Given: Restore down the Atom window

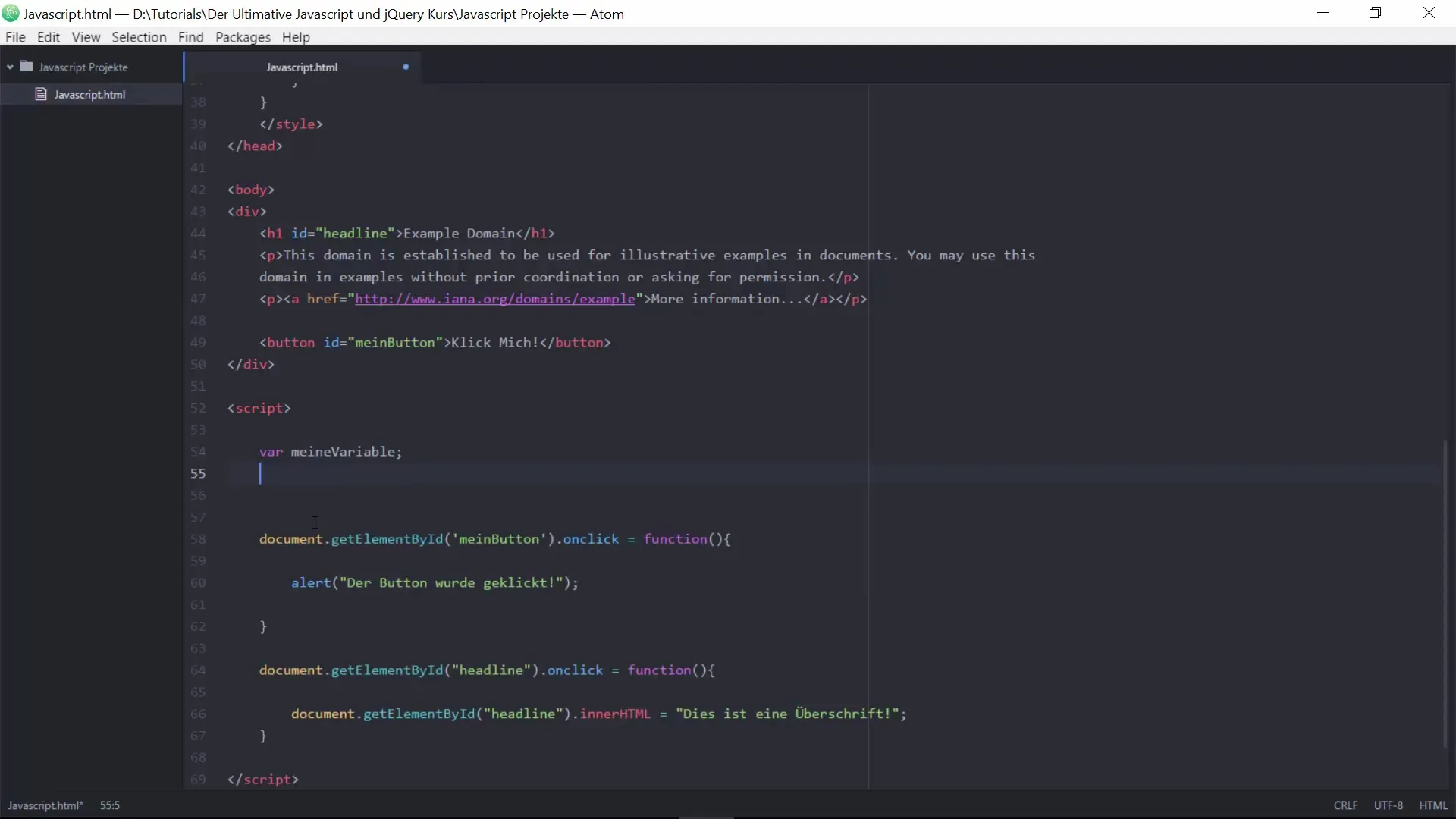Looking at the screenshot, I should pyautogui.click(x=1376, y=13).
